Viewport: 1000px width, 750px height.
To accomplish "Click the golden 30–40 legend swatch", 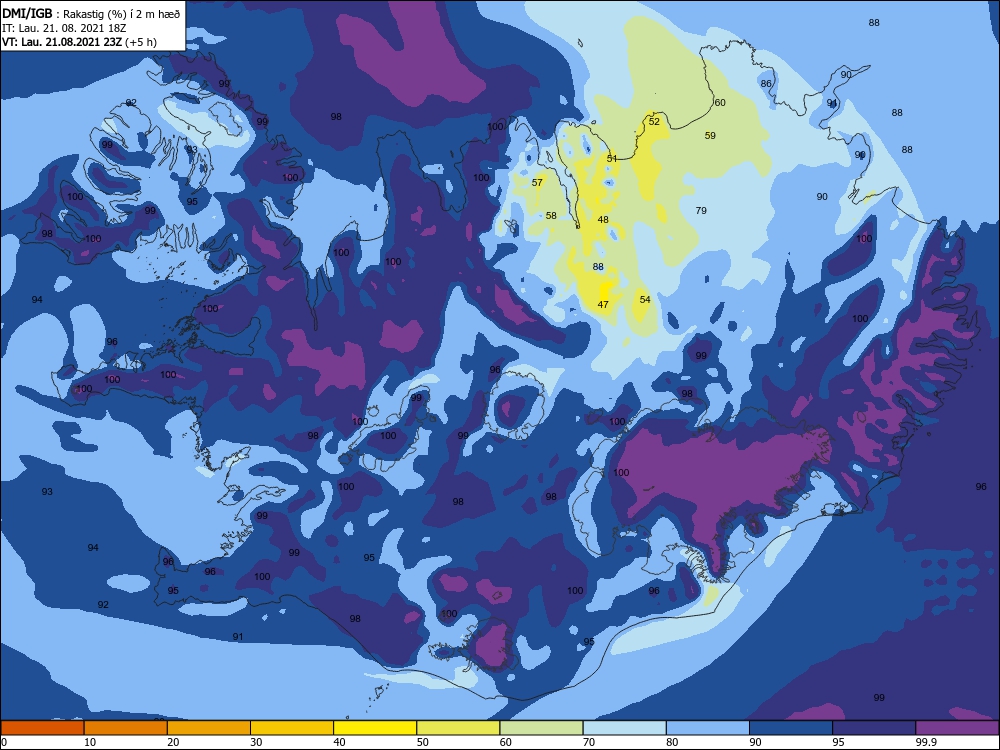I will pos(292,728).
